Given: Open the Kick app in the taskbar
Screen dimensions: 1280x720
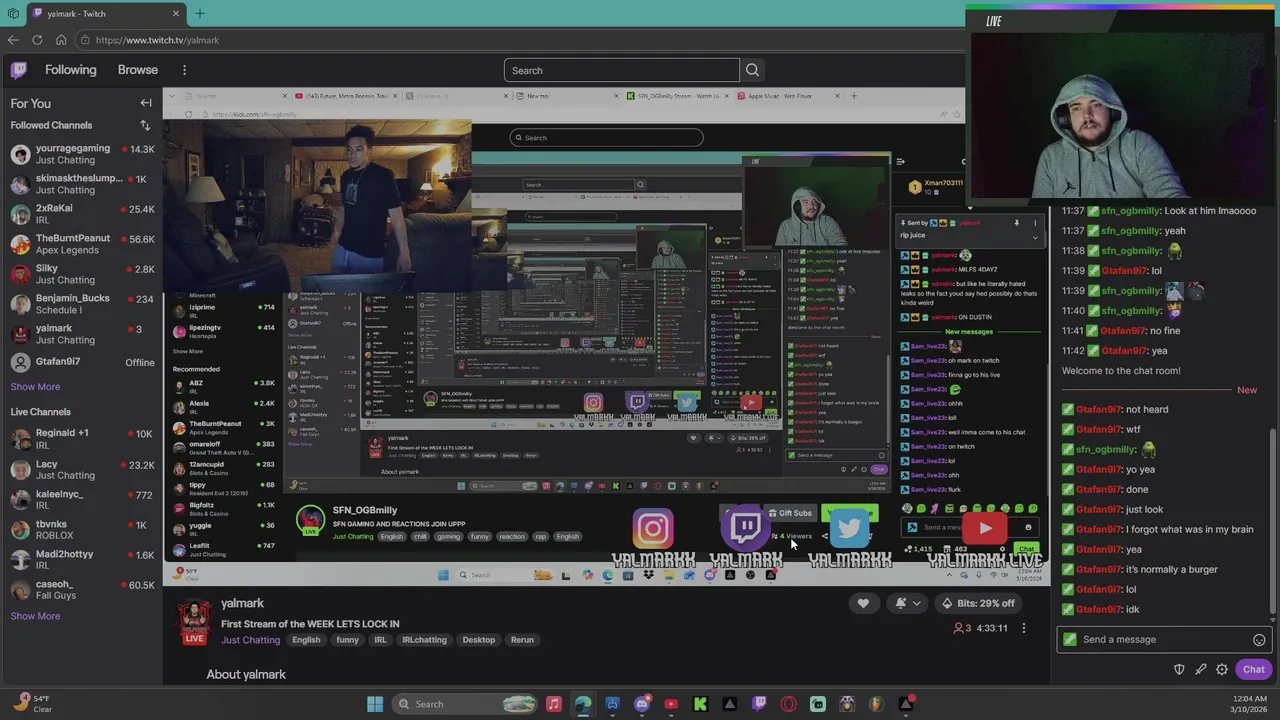Looking at the screenshot, I should click(x=700, y=704).
